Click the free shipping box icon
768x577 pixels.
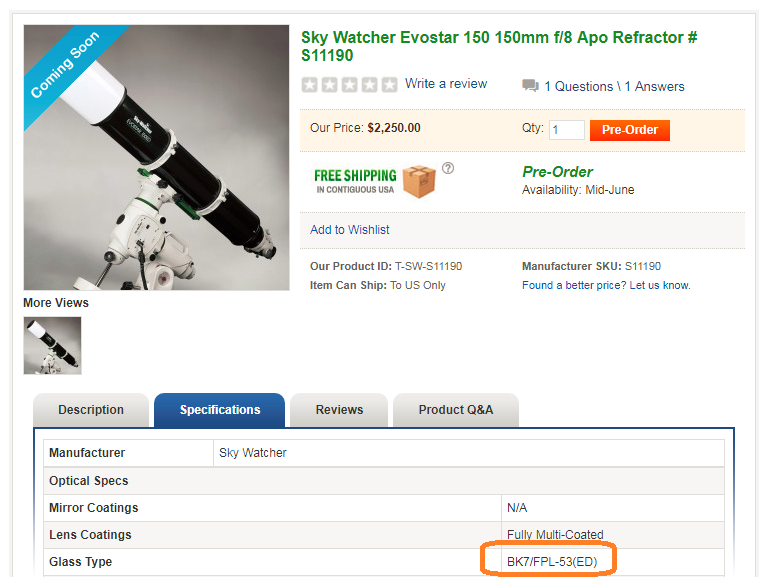pyautogui.click(x=419, y=181)
